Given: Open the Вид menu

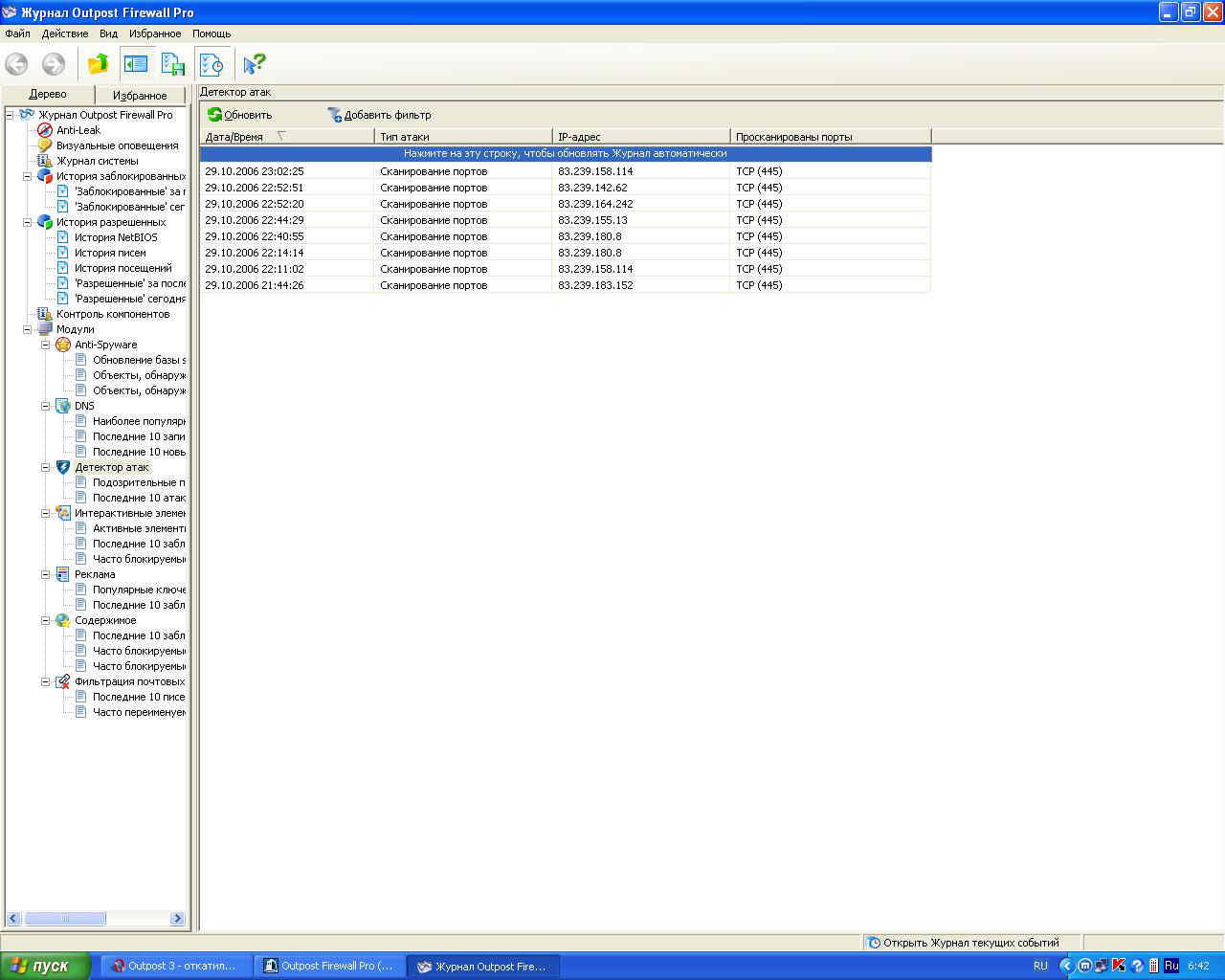Looking at the screenshot, I should tap(108, 33).
